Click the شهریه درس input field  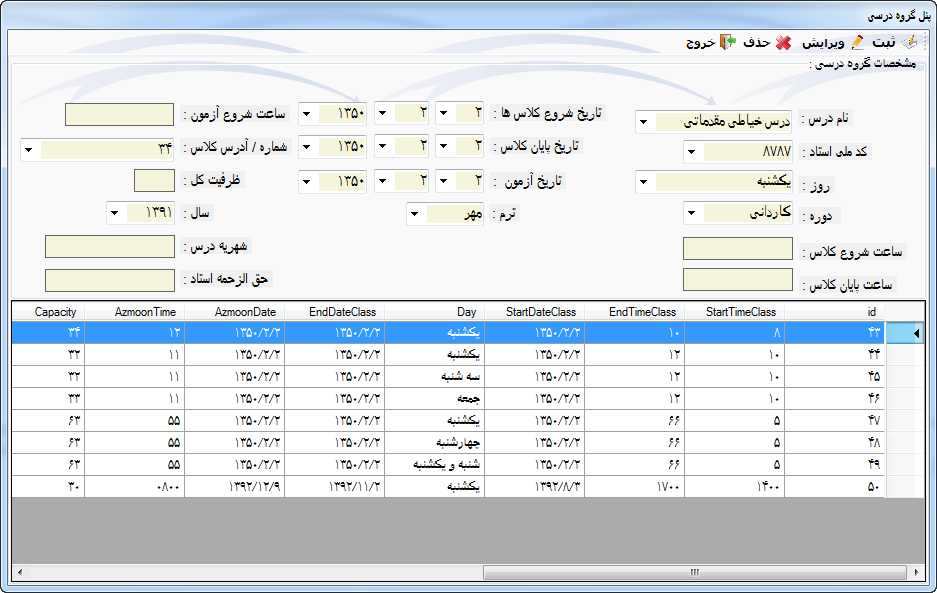pyautogui.click(x=110, y=246)
